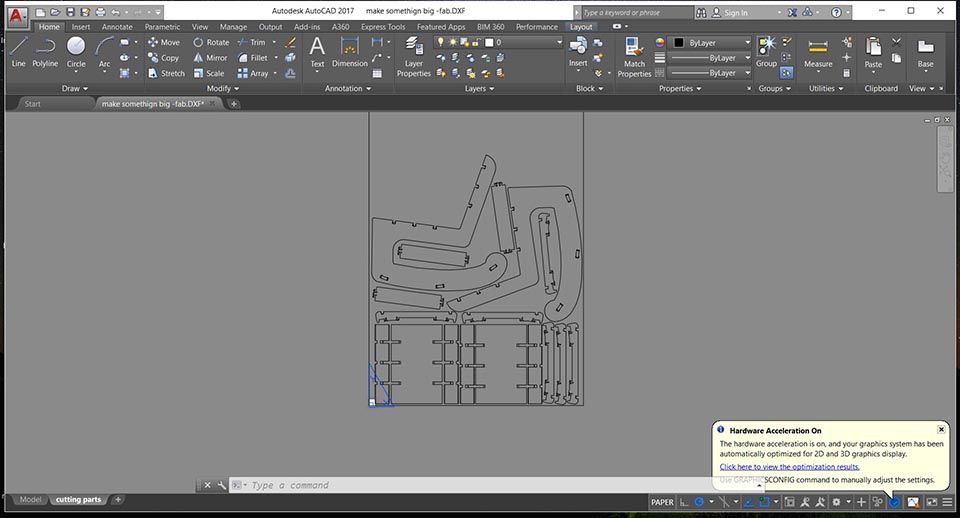Viewport: 960px width, 518px height.
Task: Toggle PAPER space button in status bar
Action: pos(662,502)
